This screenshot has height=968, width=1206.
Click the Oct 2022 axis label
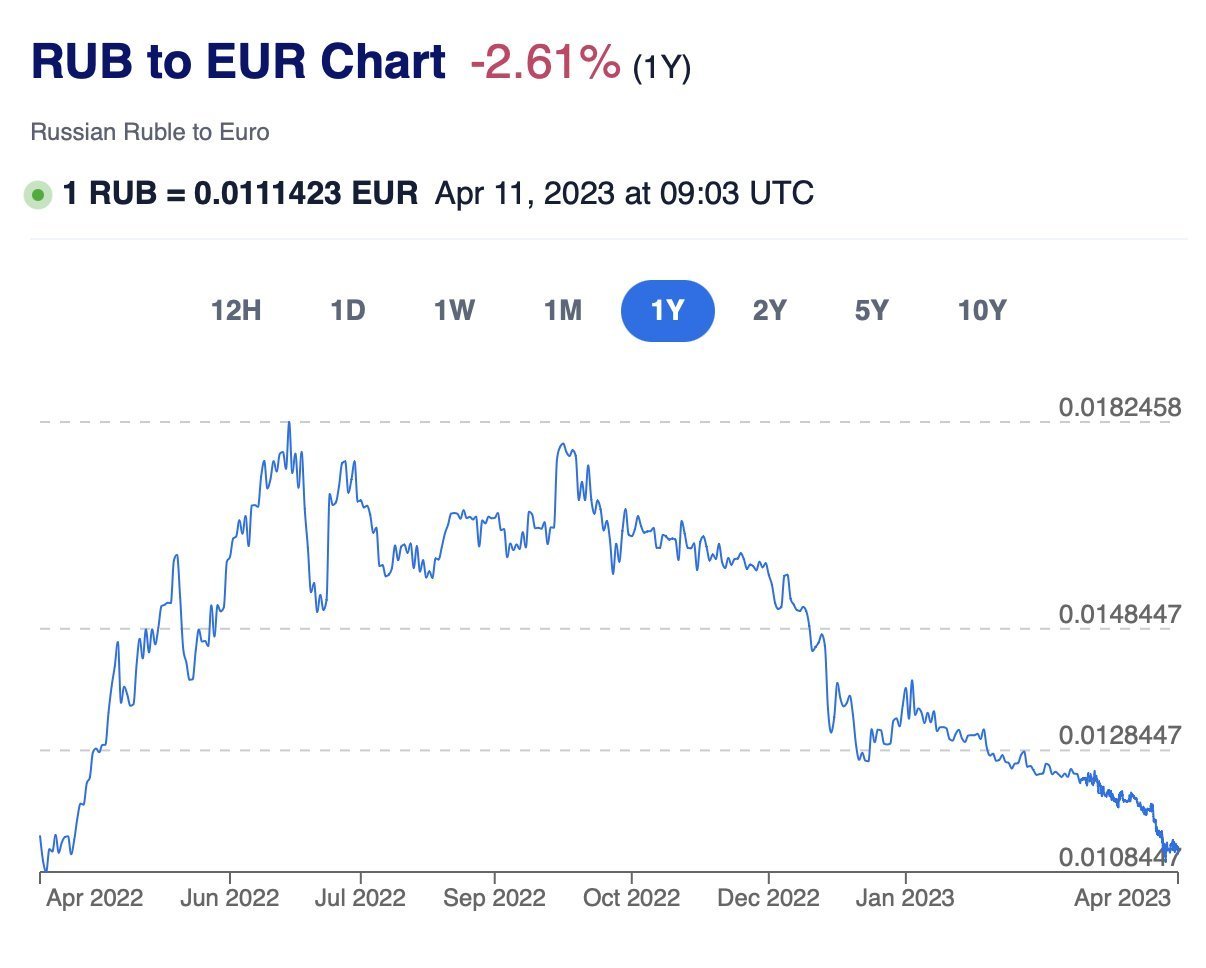pyautogui.click(x=632, y=898)
